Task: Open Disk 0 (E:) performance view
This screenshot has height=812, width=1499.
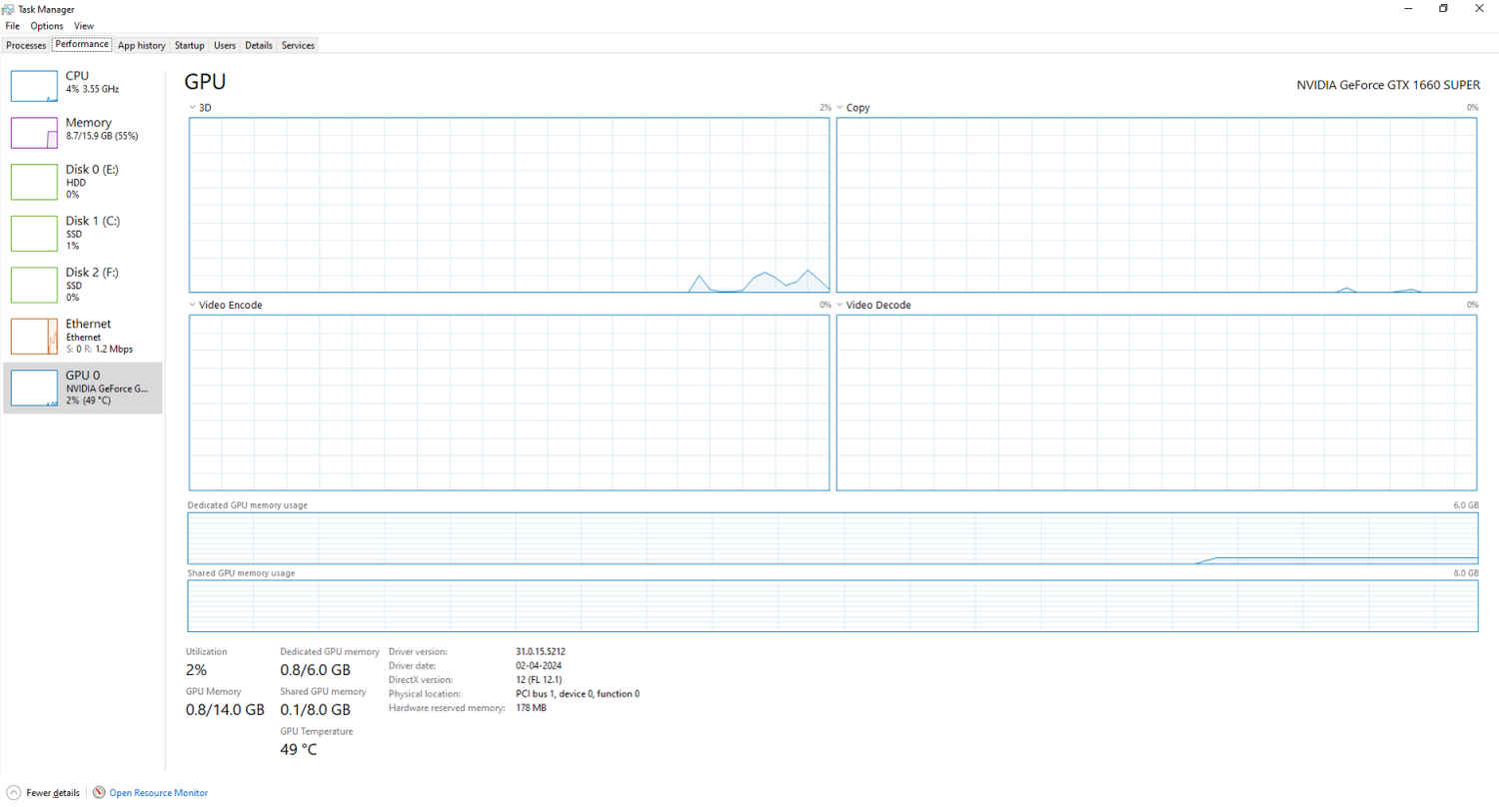Action: (34, 182)
